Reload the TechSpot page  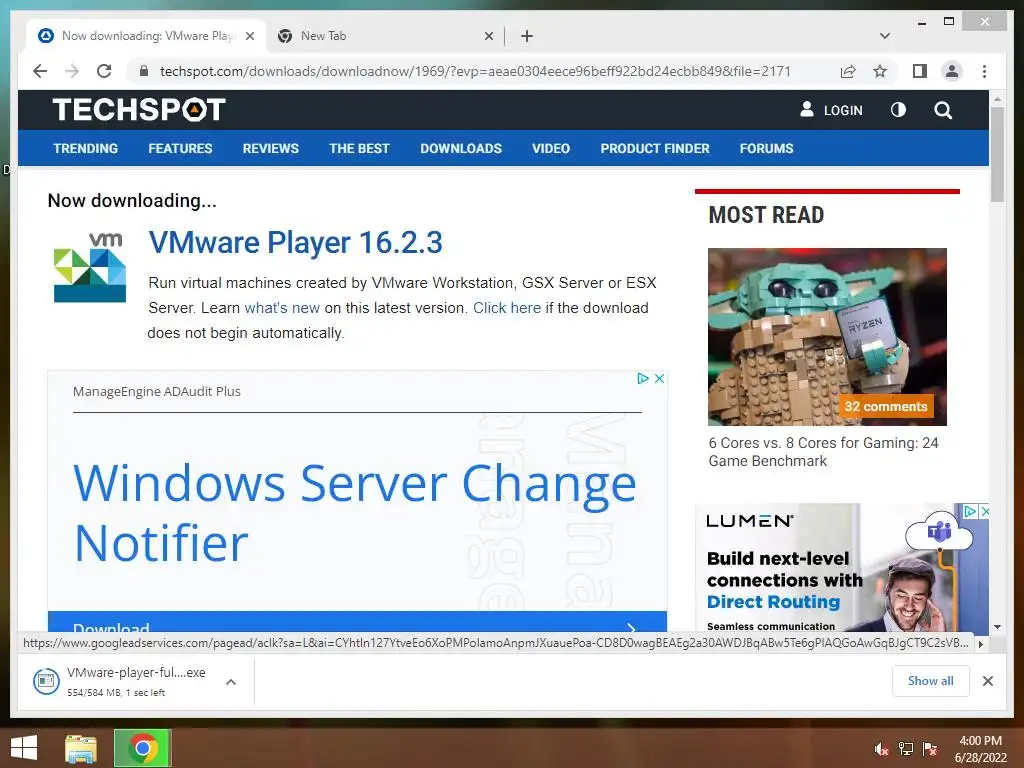(x=104, y=71)
